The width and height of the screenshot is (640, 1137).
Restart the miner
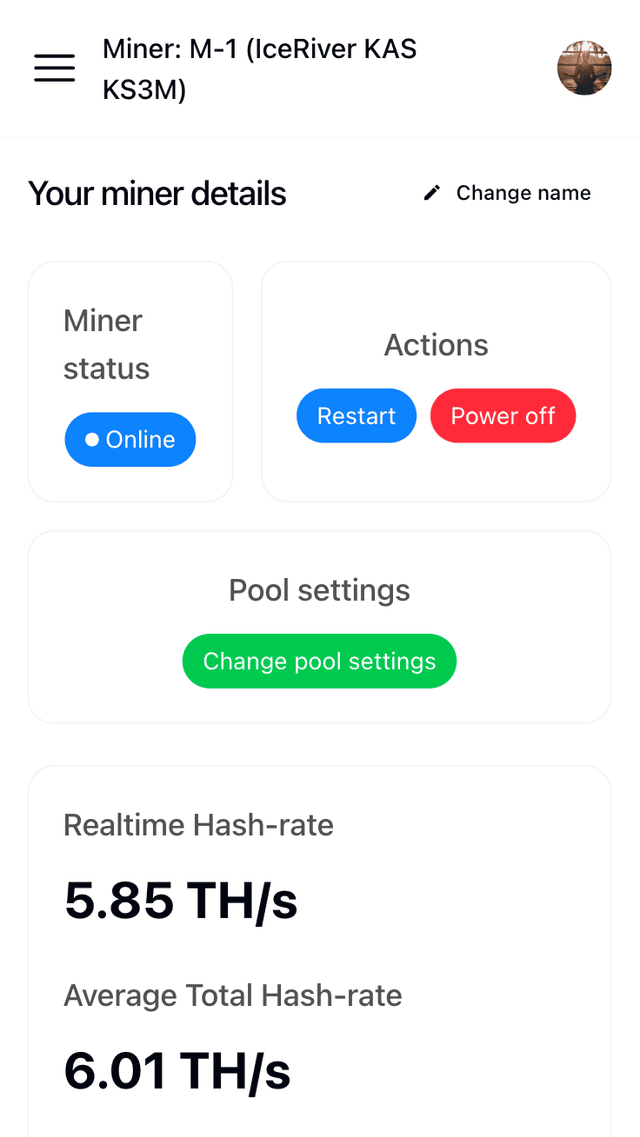point(356,415)
